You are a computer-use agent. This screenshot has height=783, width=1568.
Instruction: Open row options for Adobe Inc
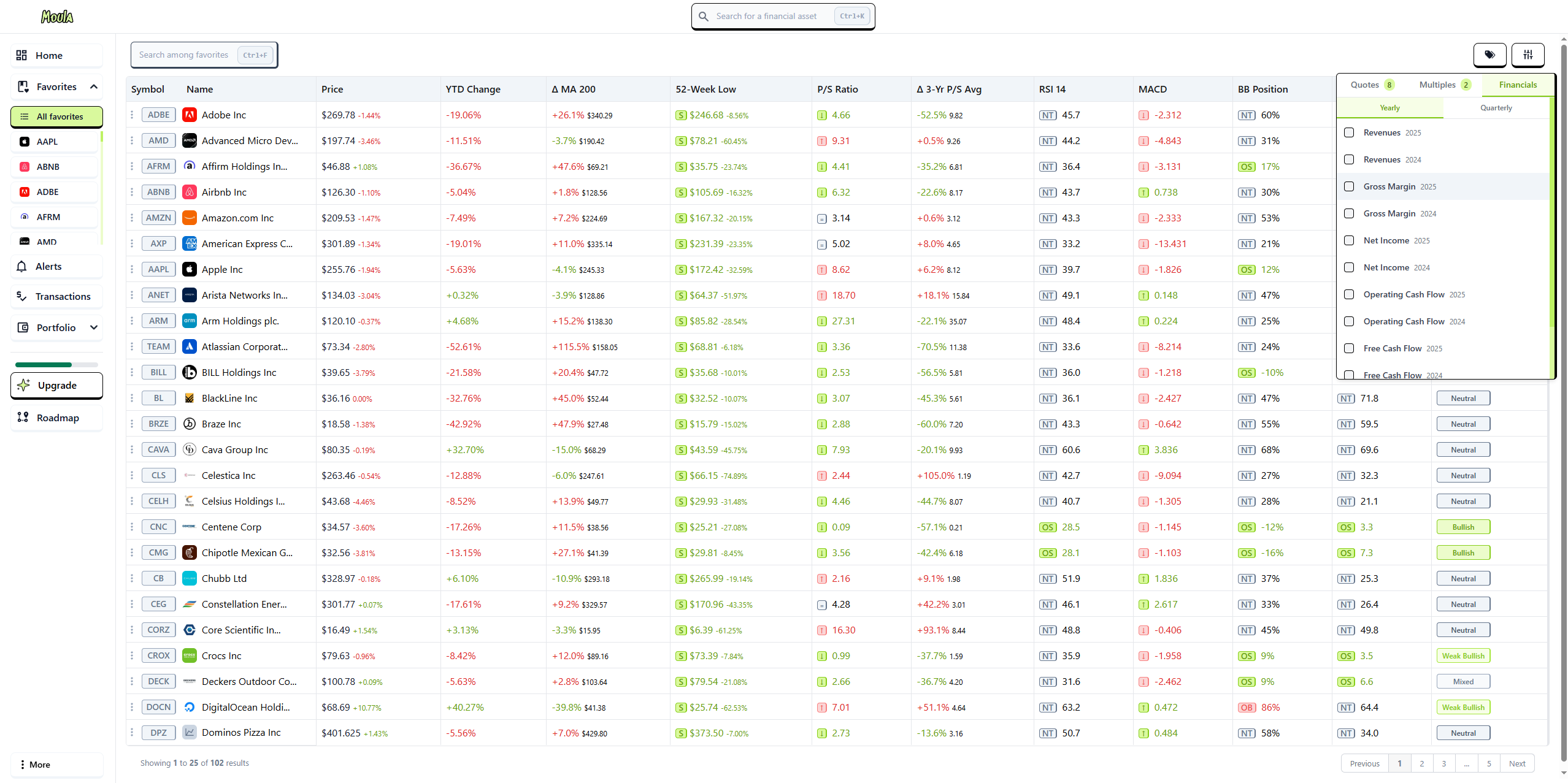click(x=132, y=115)
